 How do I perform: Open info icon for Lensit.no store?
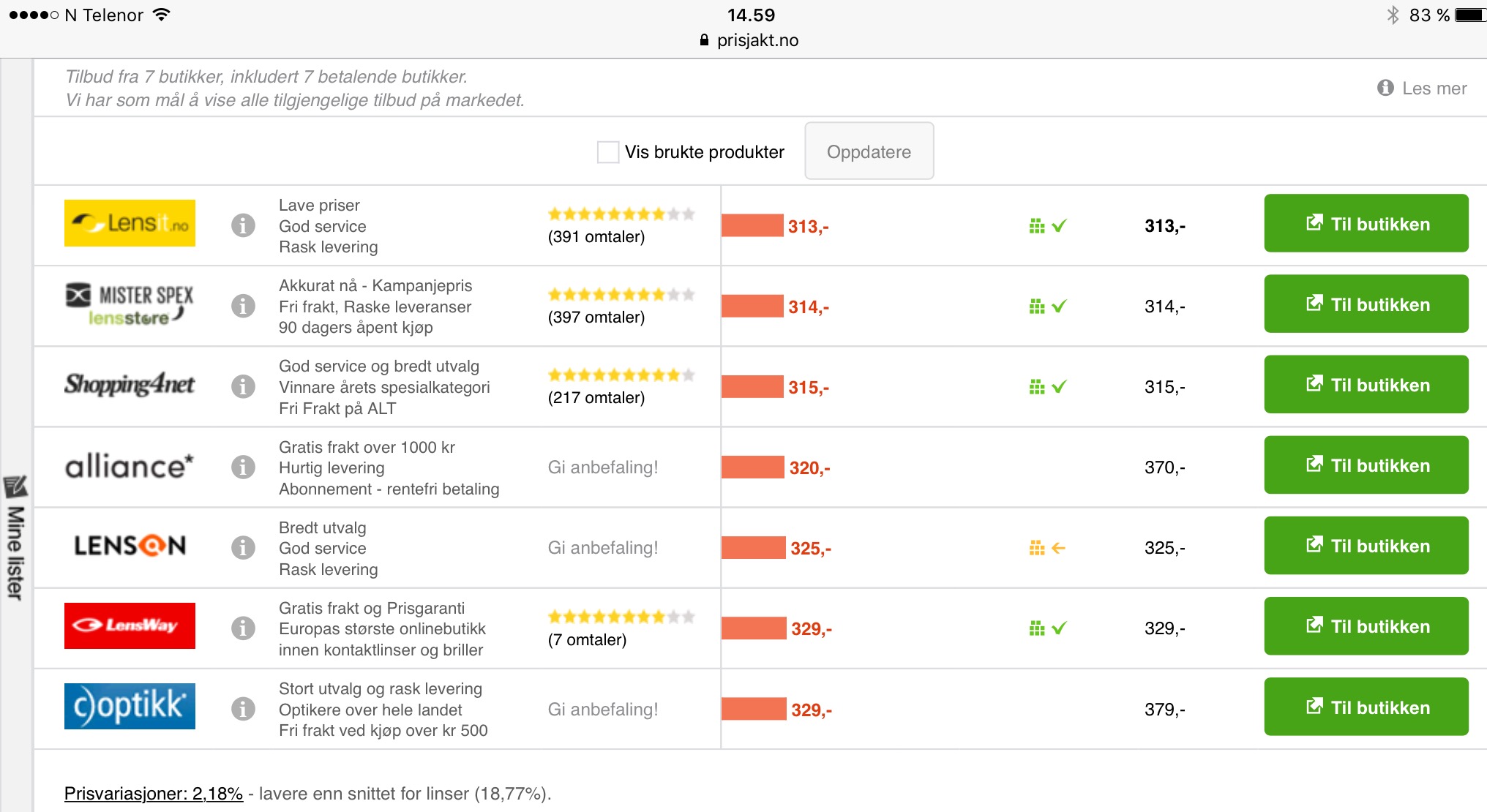tap(243, 225)
